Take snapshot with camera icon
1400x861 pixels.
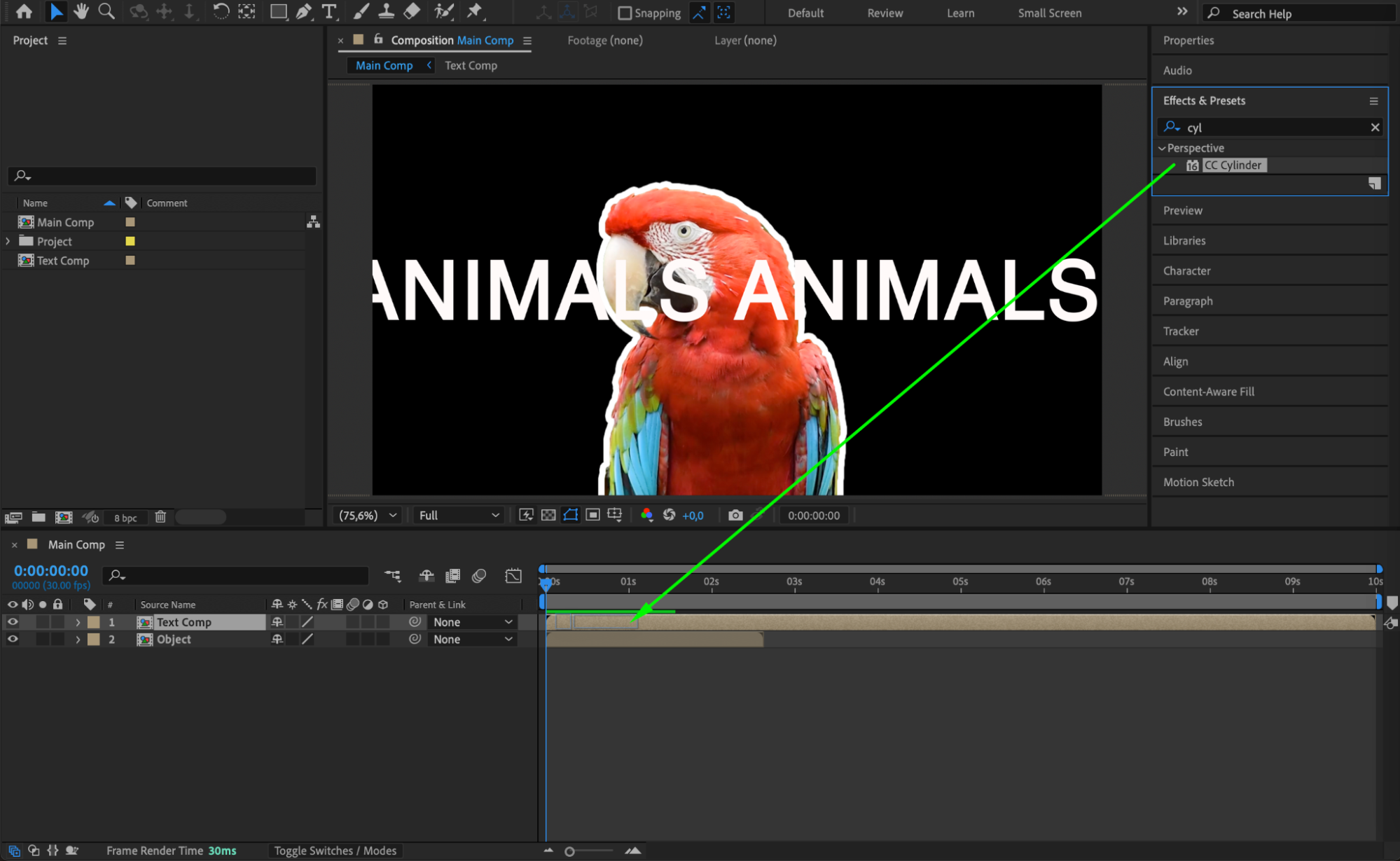tap(735, 516)
